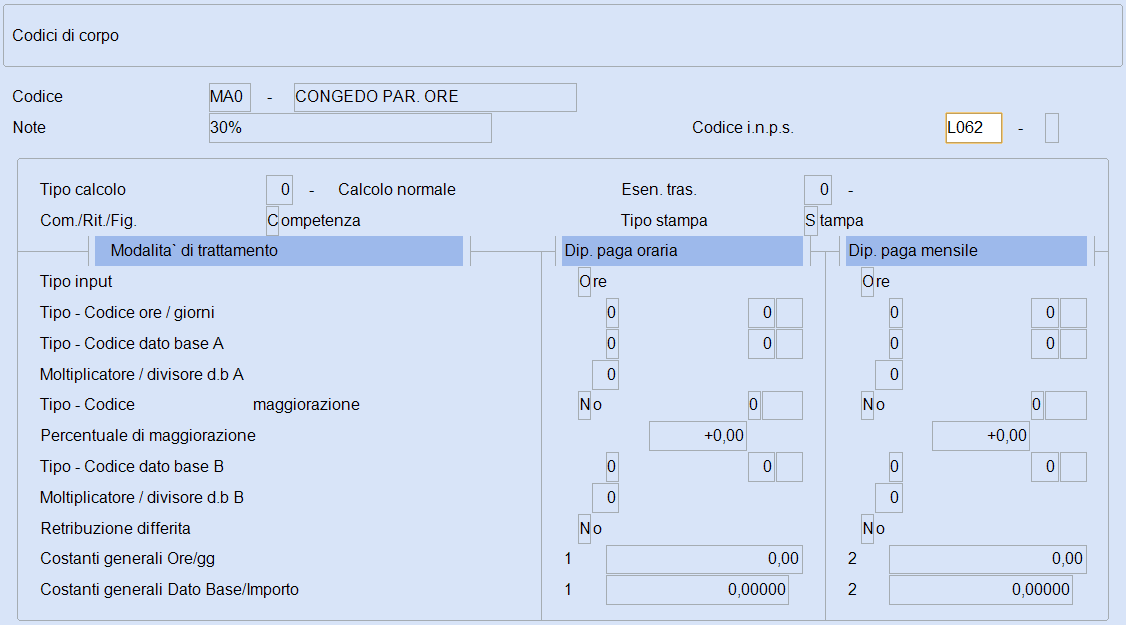This screenshot has width=1126, height=625.
Task: Select Moltiplicatore d.b B field for paga mensile
Action: pos(888,497)
